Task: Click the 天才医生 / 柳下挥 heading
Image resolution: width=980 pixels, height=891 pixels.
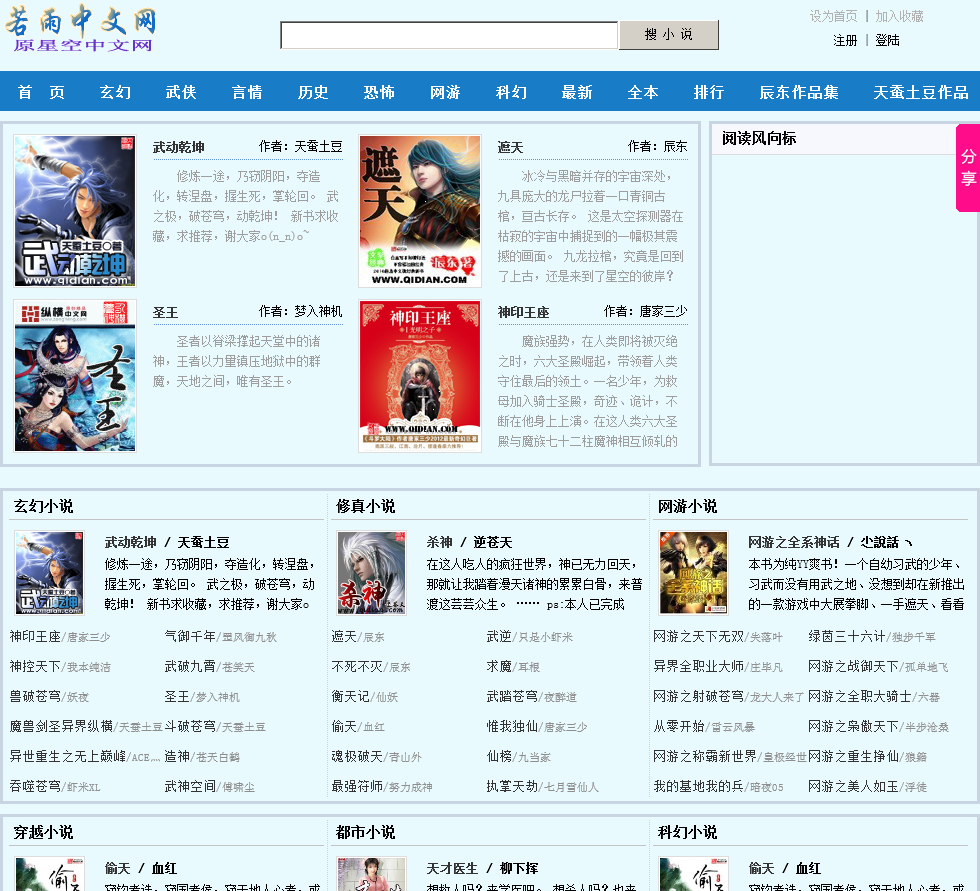Action: pos(482,869)
